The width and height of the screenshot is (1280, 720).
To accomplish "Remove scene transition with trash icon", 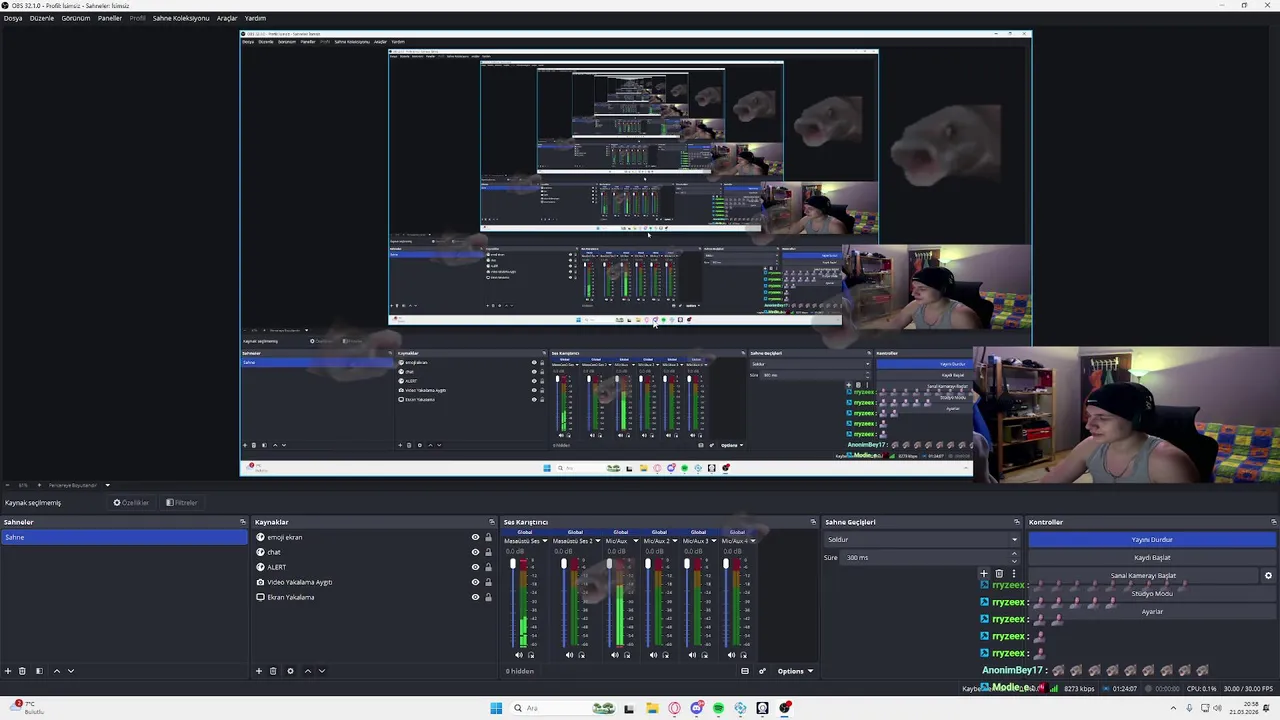I will 999,574.
